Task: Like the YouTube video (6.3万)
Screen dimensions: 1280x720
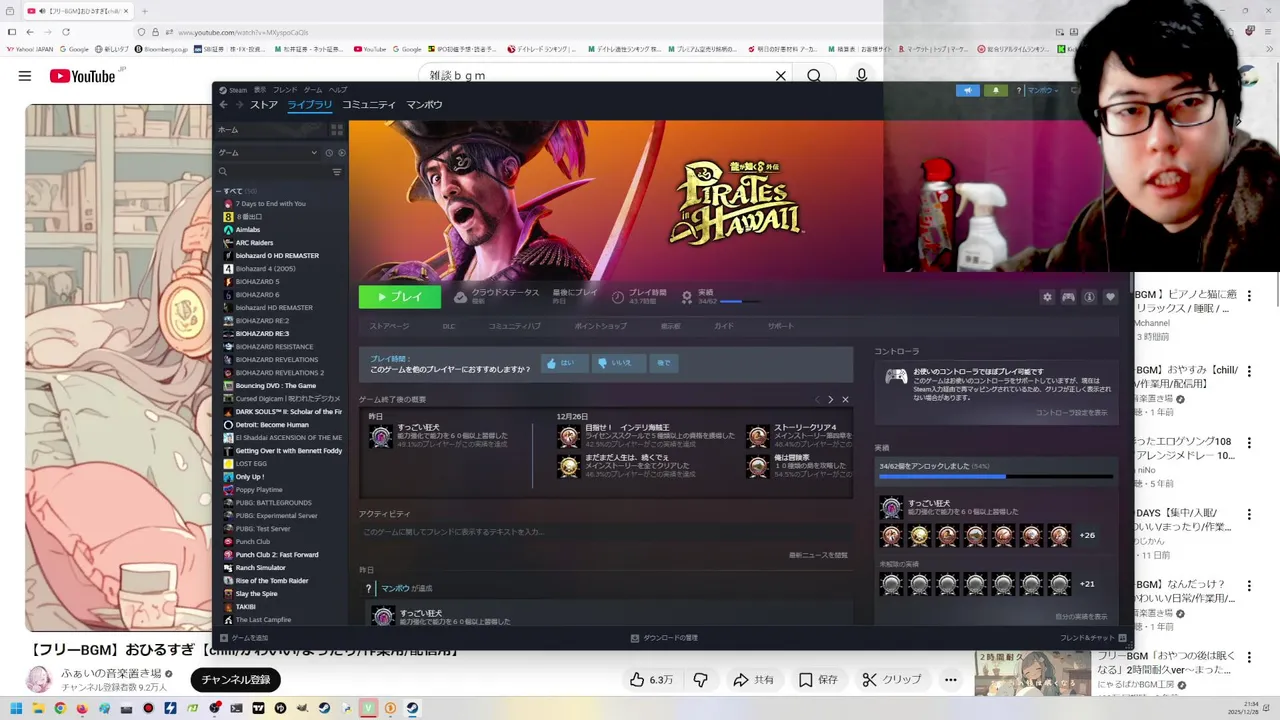Action: point(651,680)
